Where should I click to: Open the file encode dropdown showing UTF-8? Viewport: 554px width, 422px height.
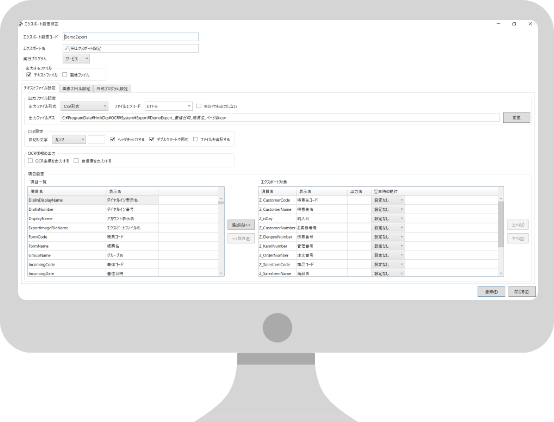(x=169, y=106)
